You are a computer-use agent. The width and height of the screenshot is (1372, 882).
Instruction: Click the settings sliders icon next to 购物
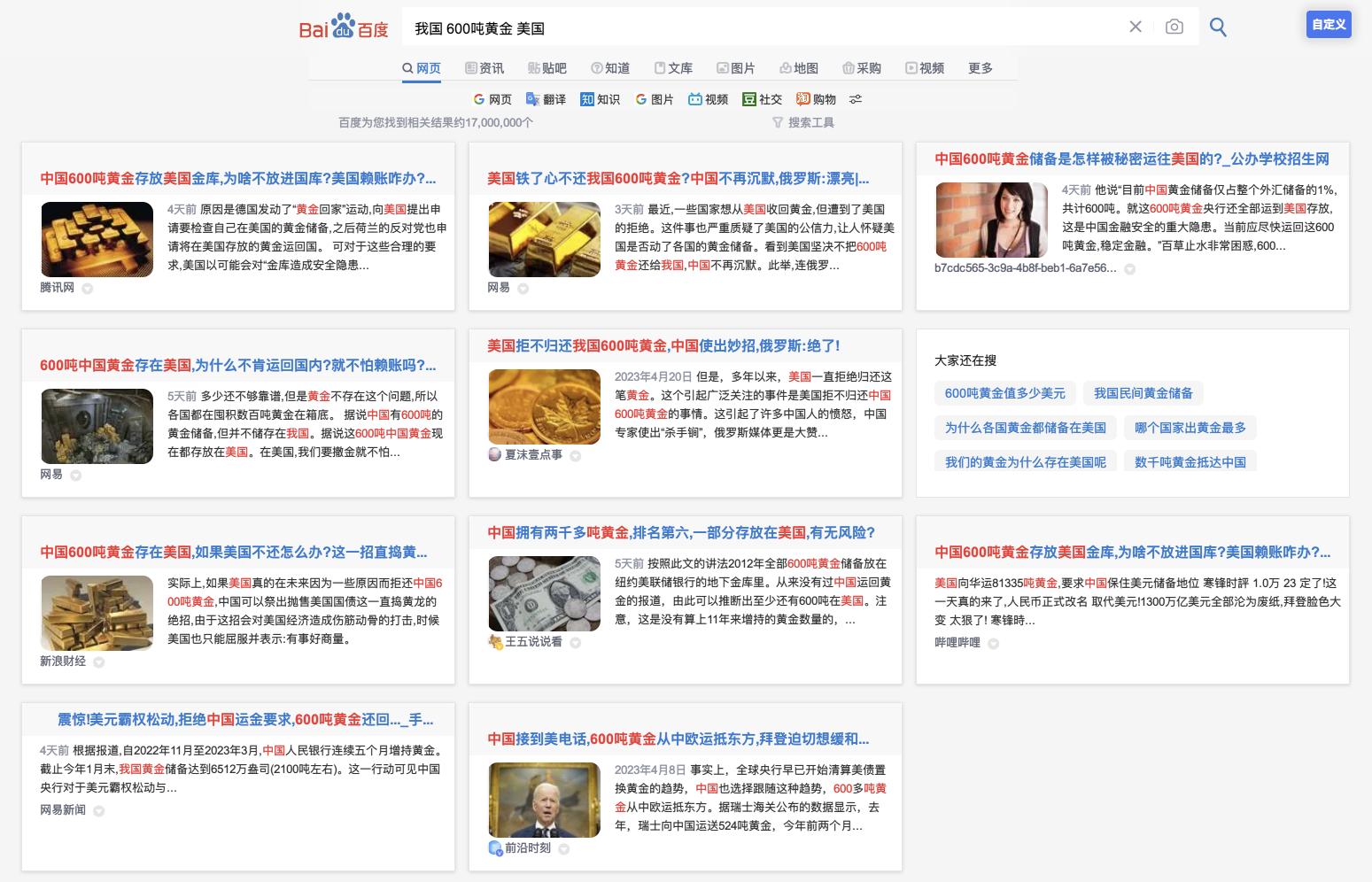click(855, 99)
